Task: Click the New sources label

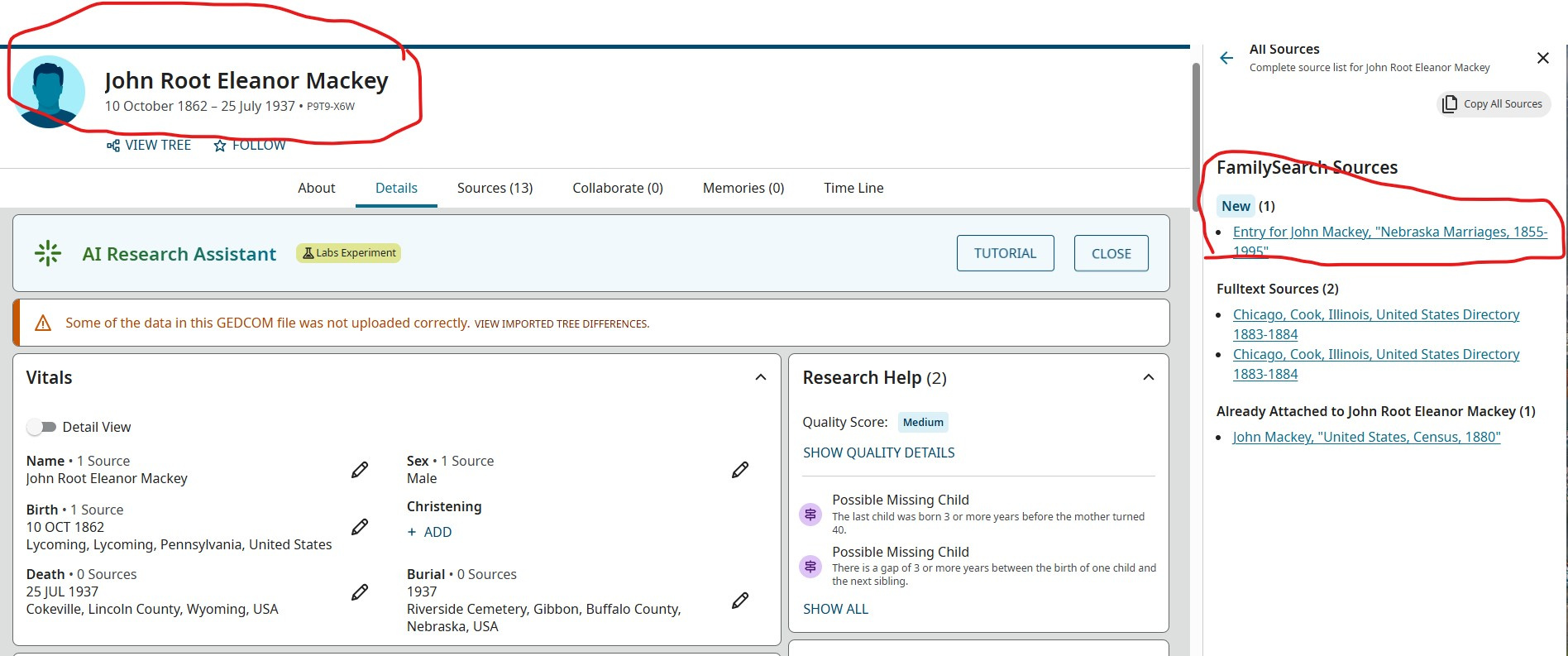Action: tap(1236, 206)
